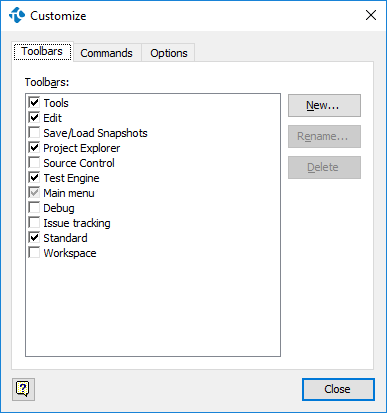Select the 'Standard' list entry text
Viewport: 387px width, 413px height.
coord(65,238)
